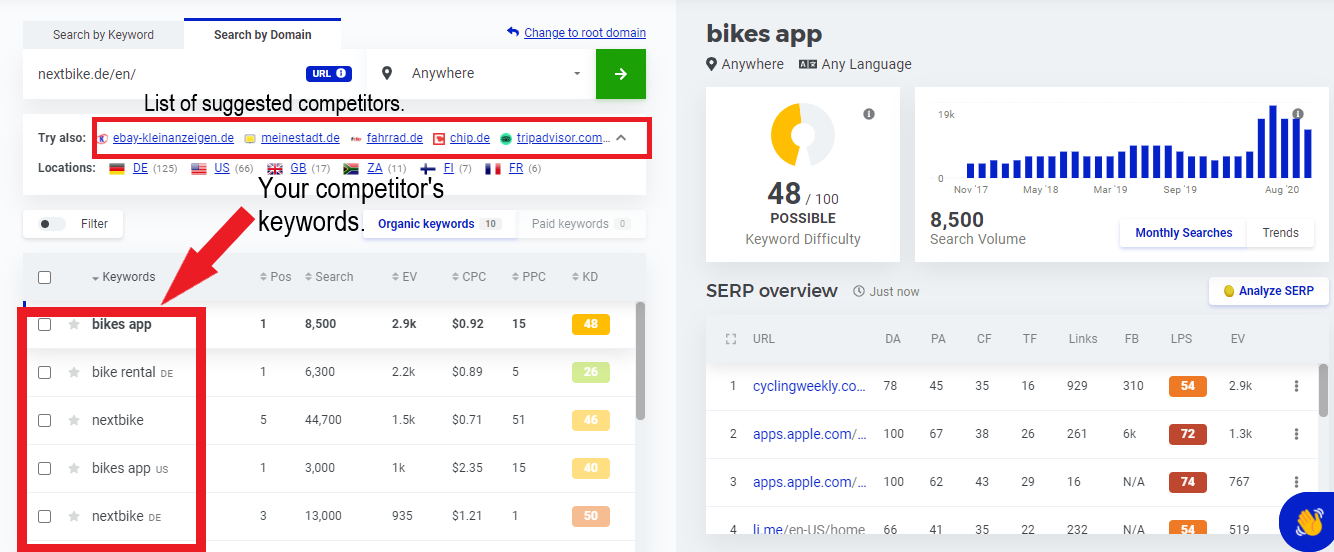1334x552 pixels.
Task: Click KD badge 48 for bikes app
Action: 591,324
